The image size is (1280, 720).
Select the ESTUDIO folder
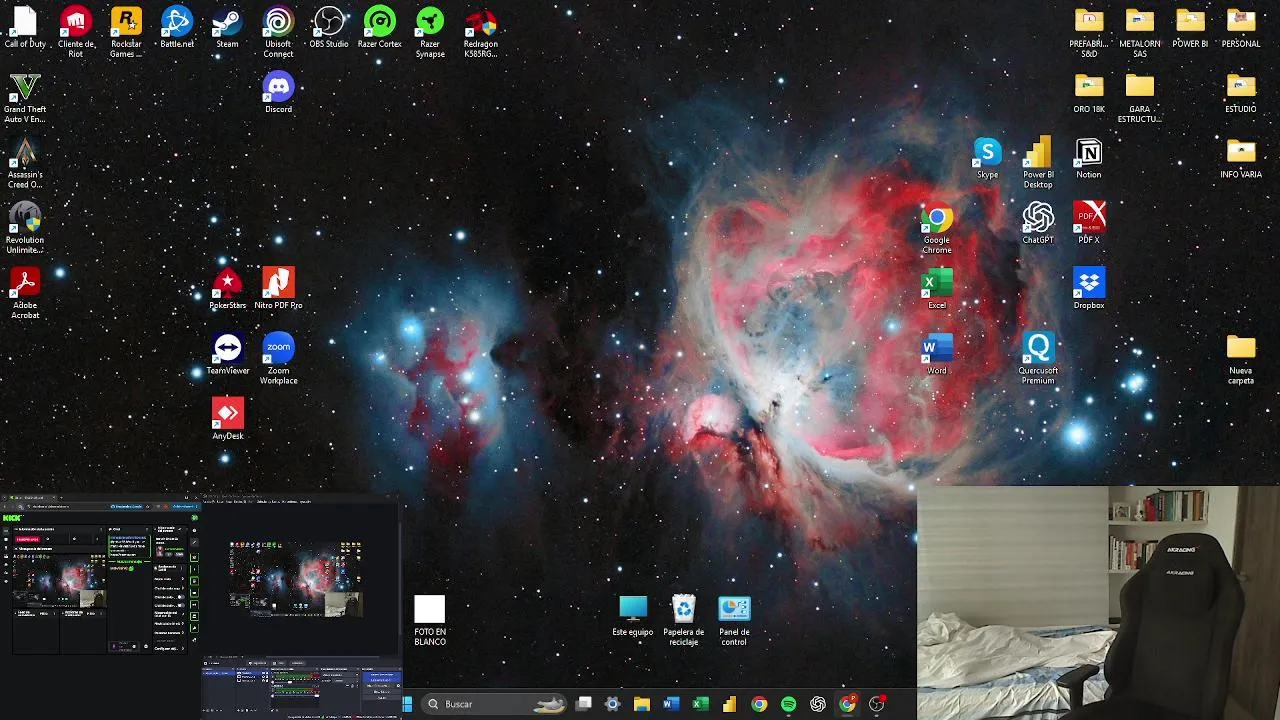[x=1241, y=94]
